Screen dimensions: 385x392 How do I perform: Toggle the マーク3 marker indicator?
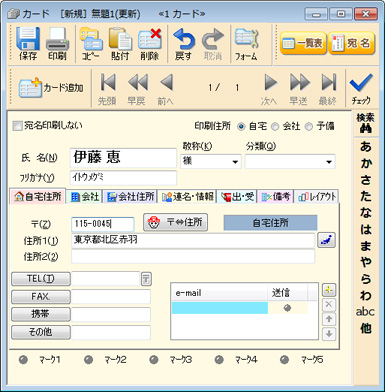tap(154, 360)
